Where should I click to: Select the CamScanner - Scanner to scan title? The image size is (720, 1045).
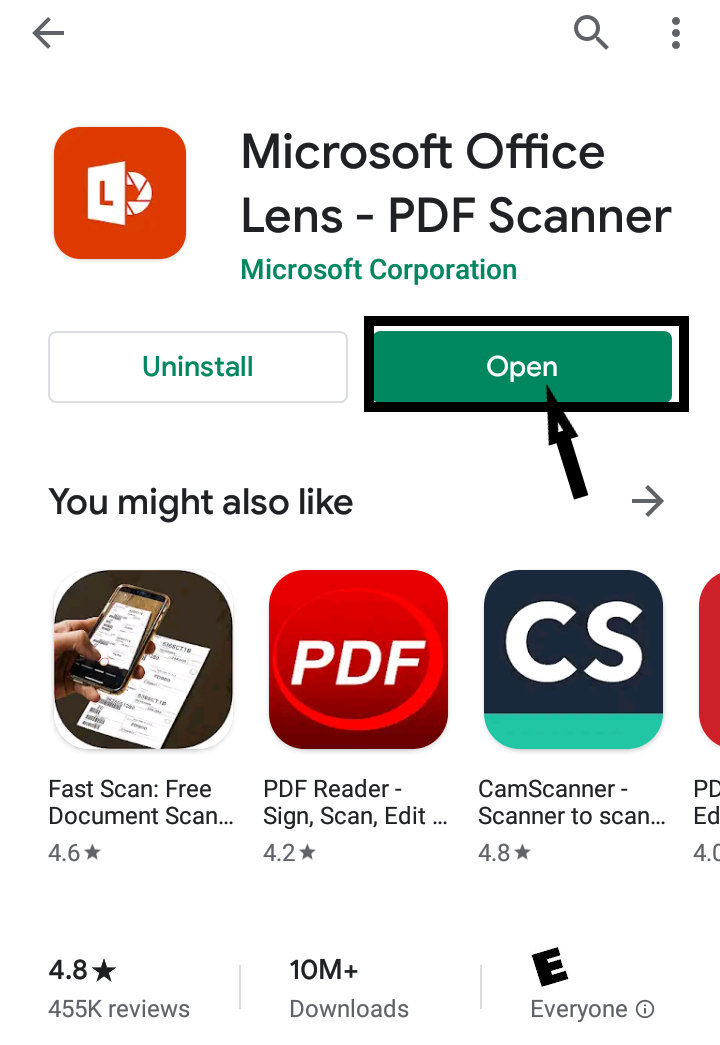(572, 802)
